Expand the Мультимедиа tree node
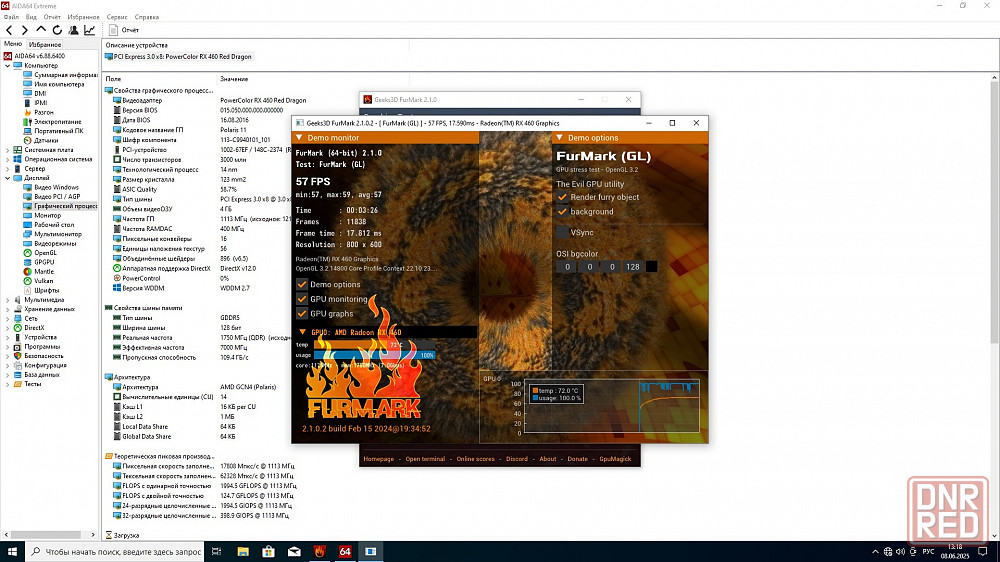 click(8, 300)
